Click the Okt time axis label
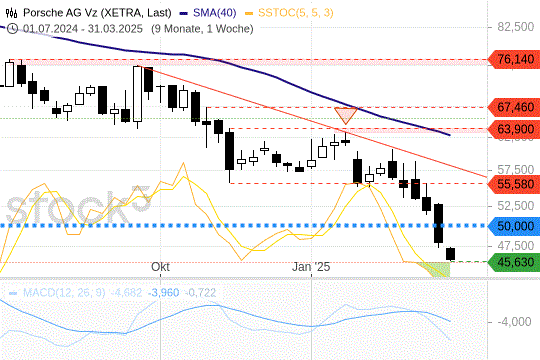 point(160,267)
